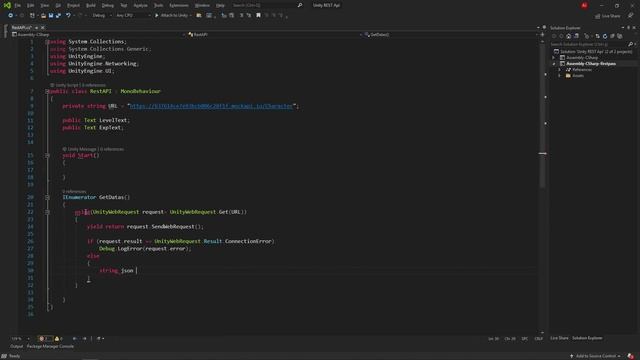The height and width of the screenshot is (360, 640).
Task: Switch to Package Manager Console tab
Action: [x=50, y=346]
